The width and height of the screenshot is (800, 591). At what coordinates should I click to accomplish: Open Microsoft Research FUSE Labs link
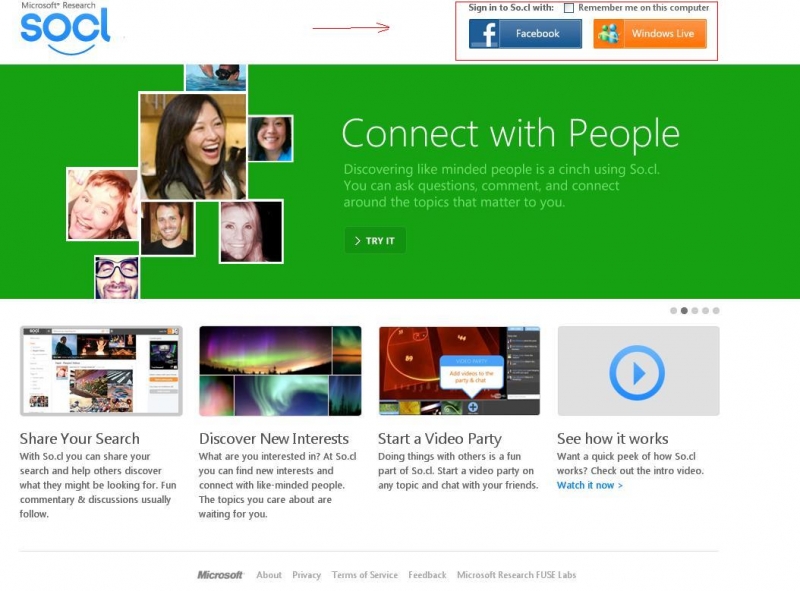click(x=516, y=575)
